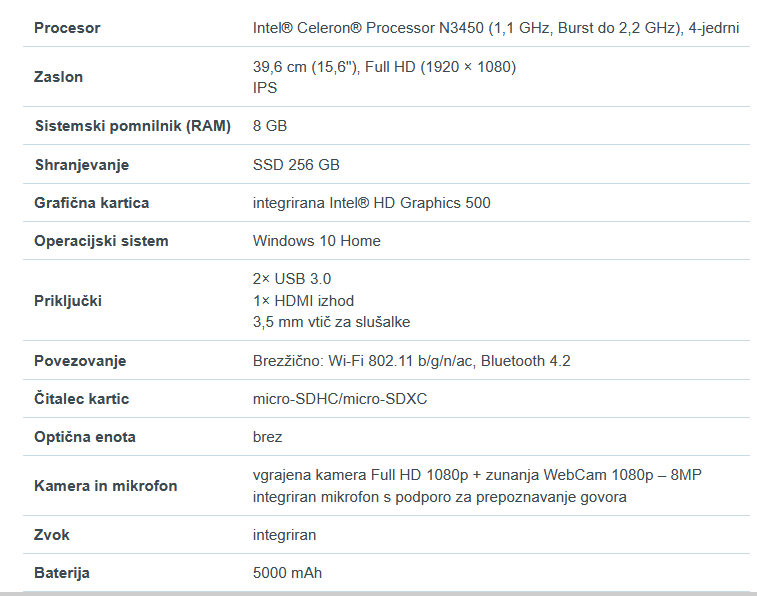This screenshot has height=596, width=757.
Task: Click the Grafična kartica label
Action: click(92, 203)
